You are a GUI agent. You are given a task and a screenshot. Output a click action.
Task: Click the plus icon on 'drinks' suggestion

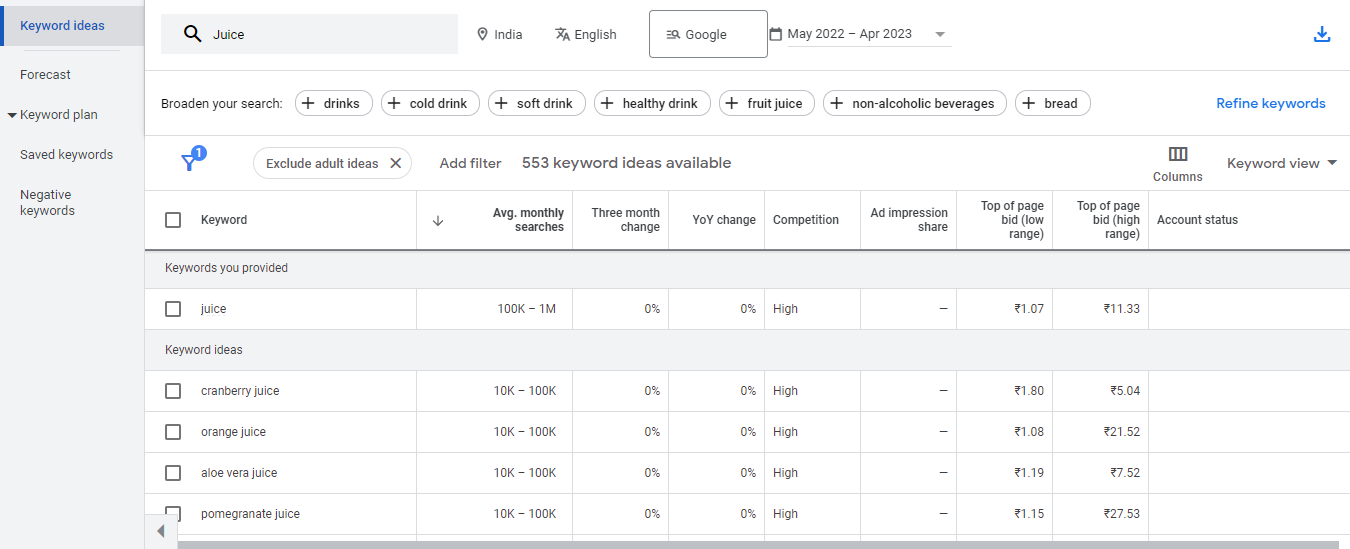pos(308,103)
